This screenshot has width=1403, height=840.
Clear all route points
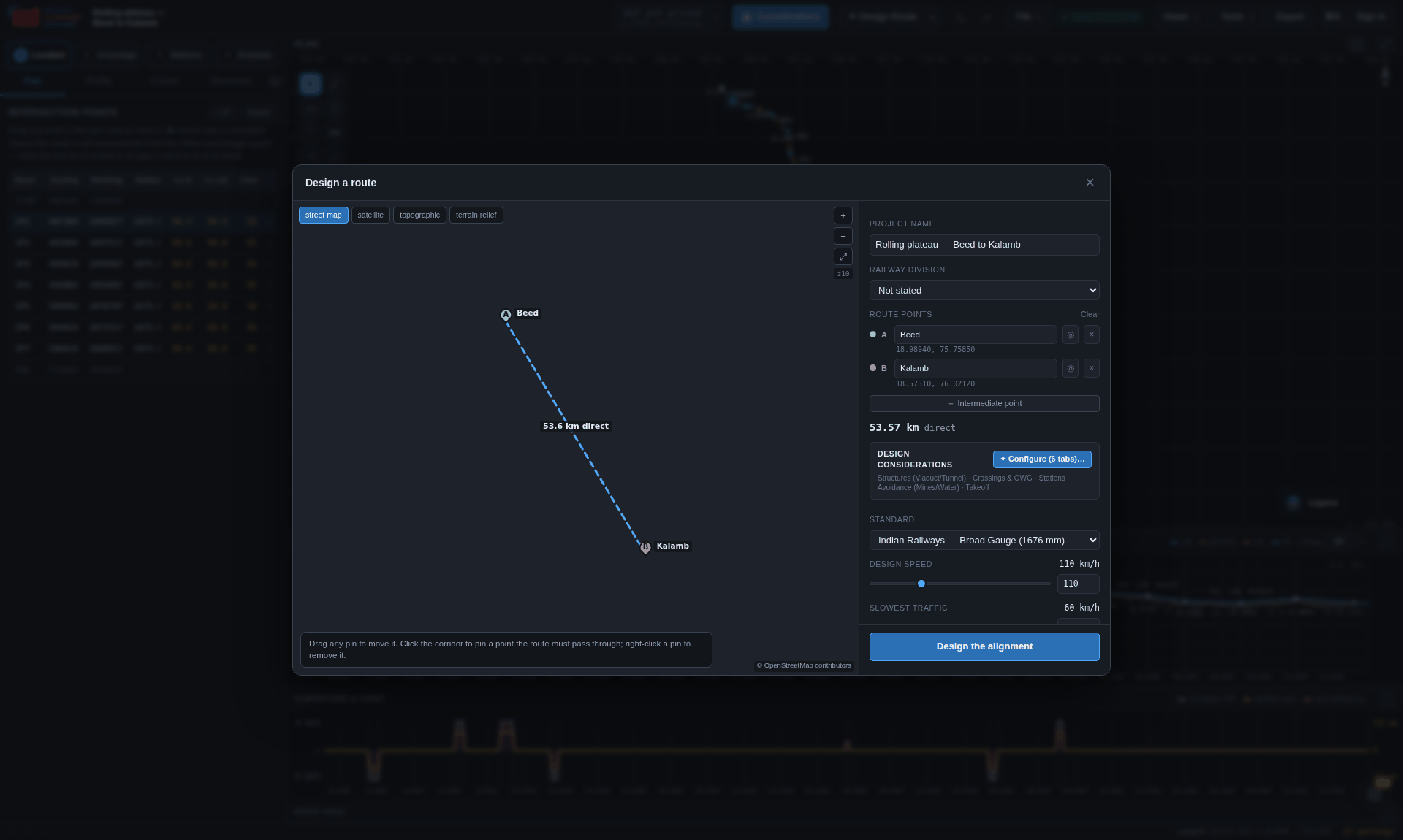click(x=1090, y=314)
